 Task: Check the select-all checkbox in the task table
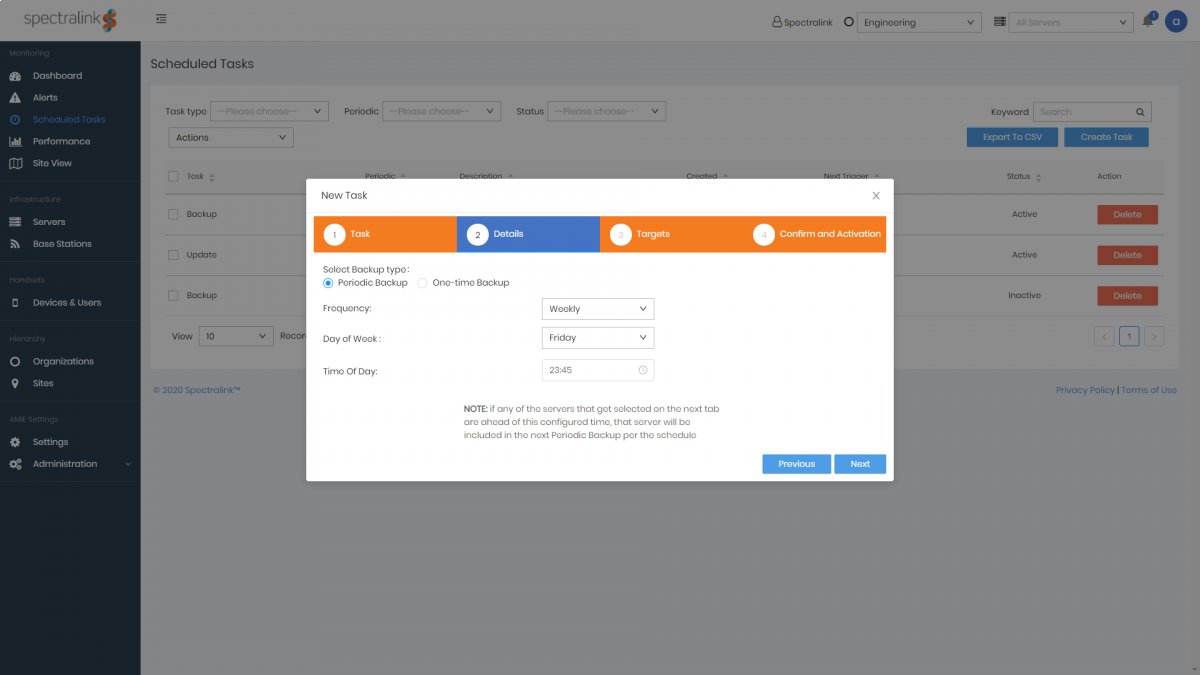[x=171, y=175]
